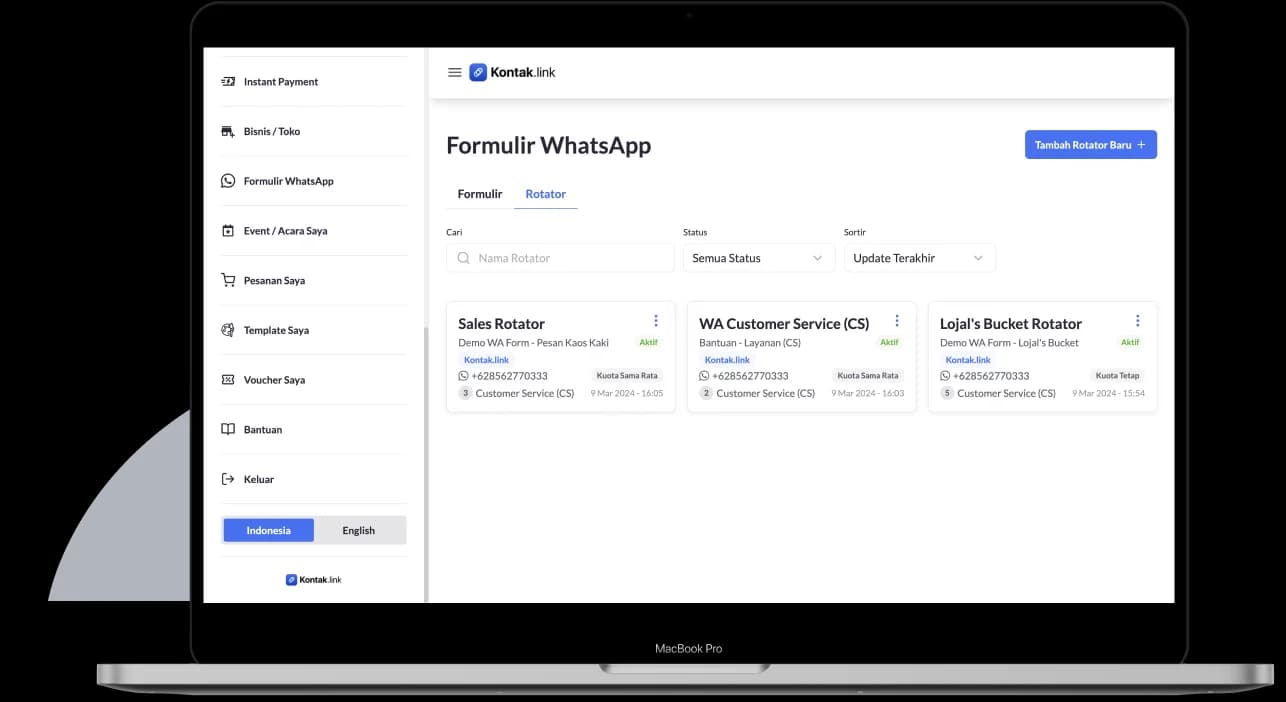Screen dimensions: 1286x702
Task: Open the WA Customer Service (CS) card title
Action: [x=784, y=324]
